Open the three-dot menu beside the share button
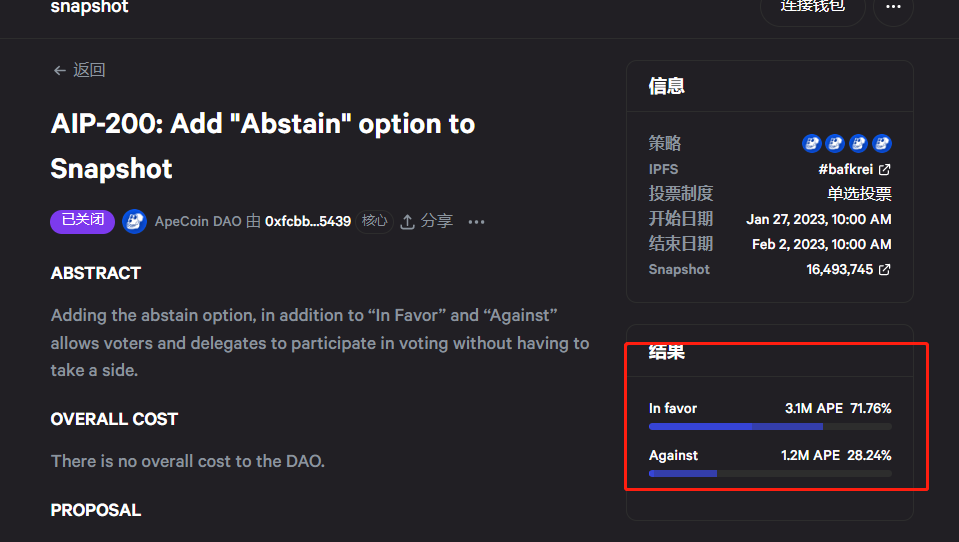959x542 pixels. (x=476, y=222)
